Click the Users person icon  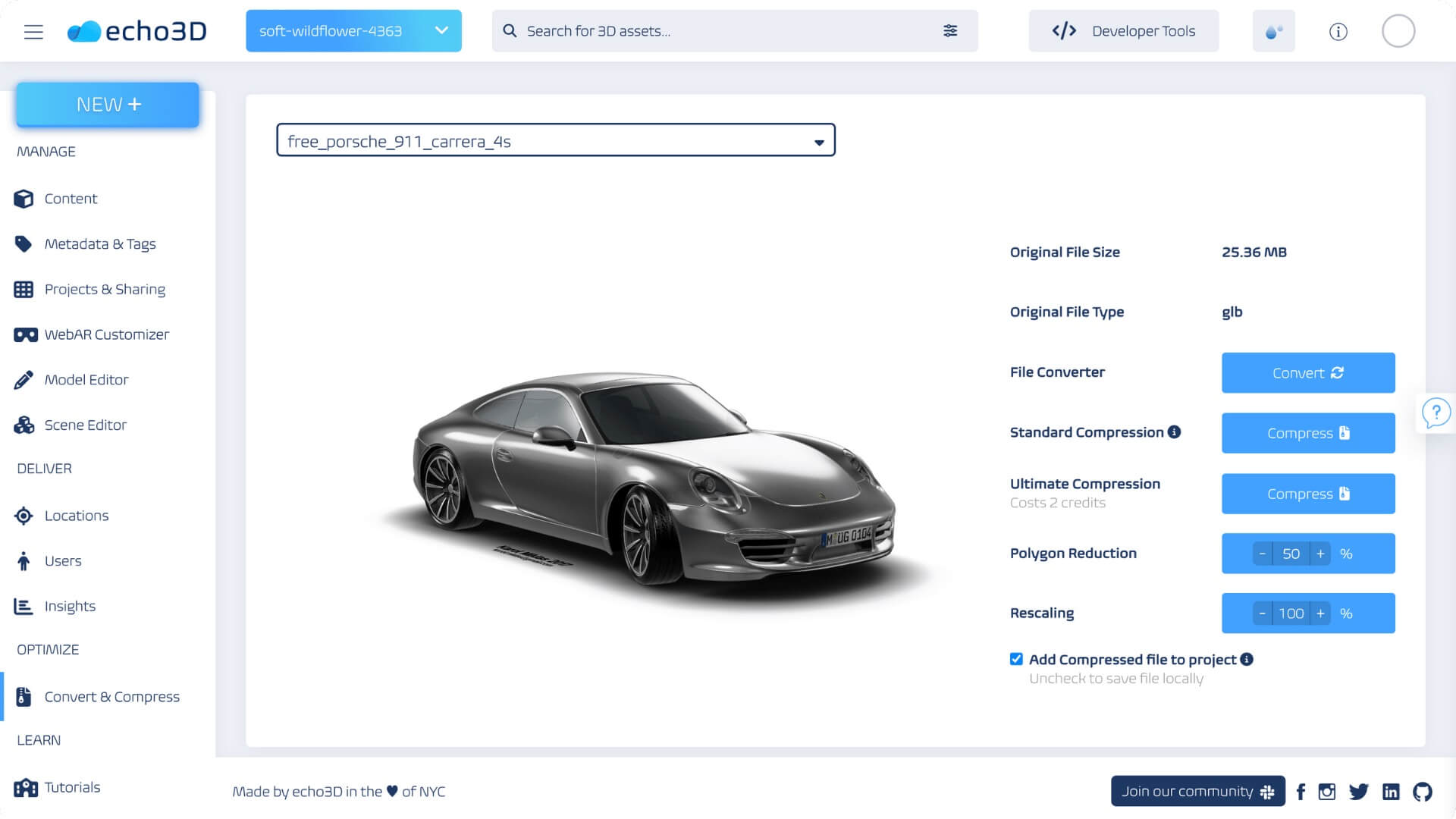coord(24,561)
